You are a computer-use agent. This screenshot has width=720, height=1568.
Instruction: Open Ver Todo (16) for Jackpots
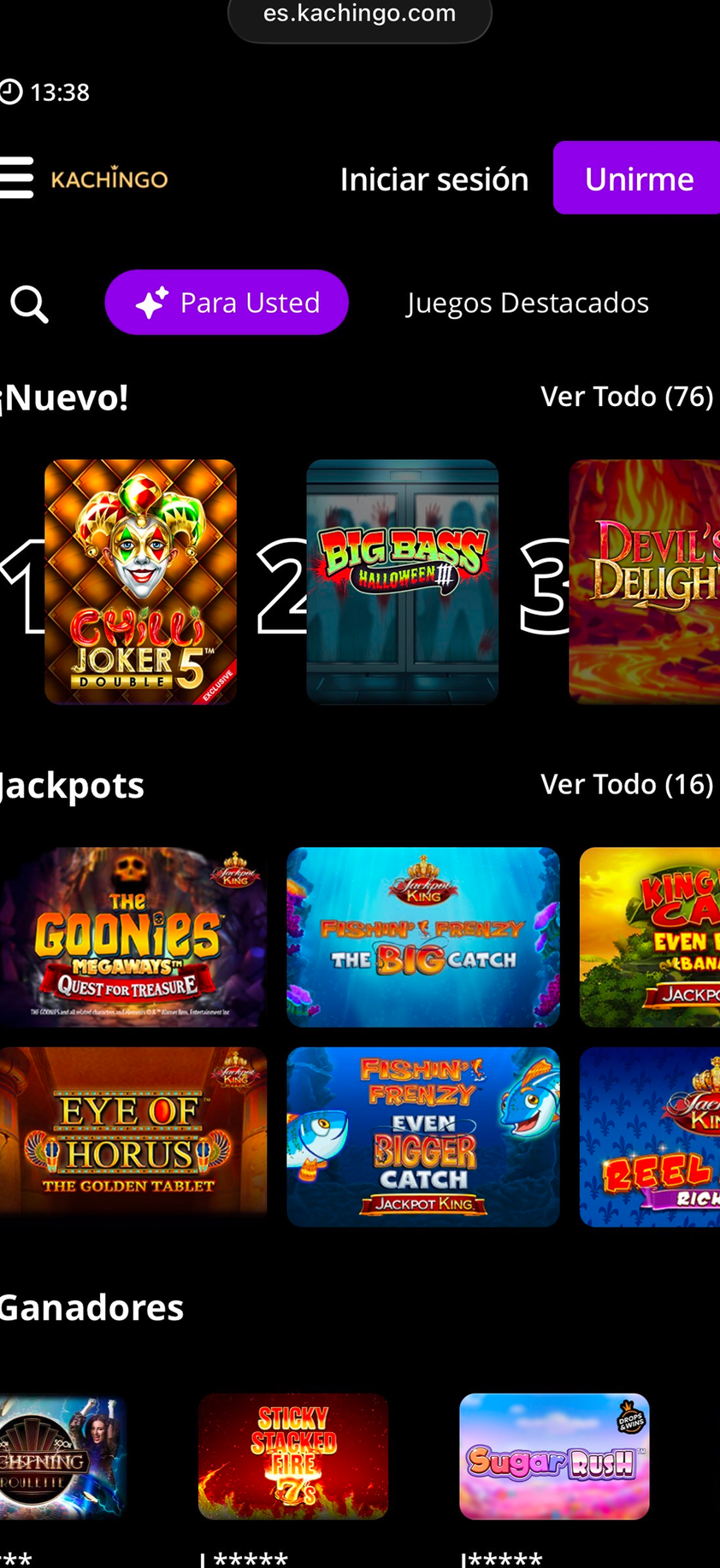[627, 784]
